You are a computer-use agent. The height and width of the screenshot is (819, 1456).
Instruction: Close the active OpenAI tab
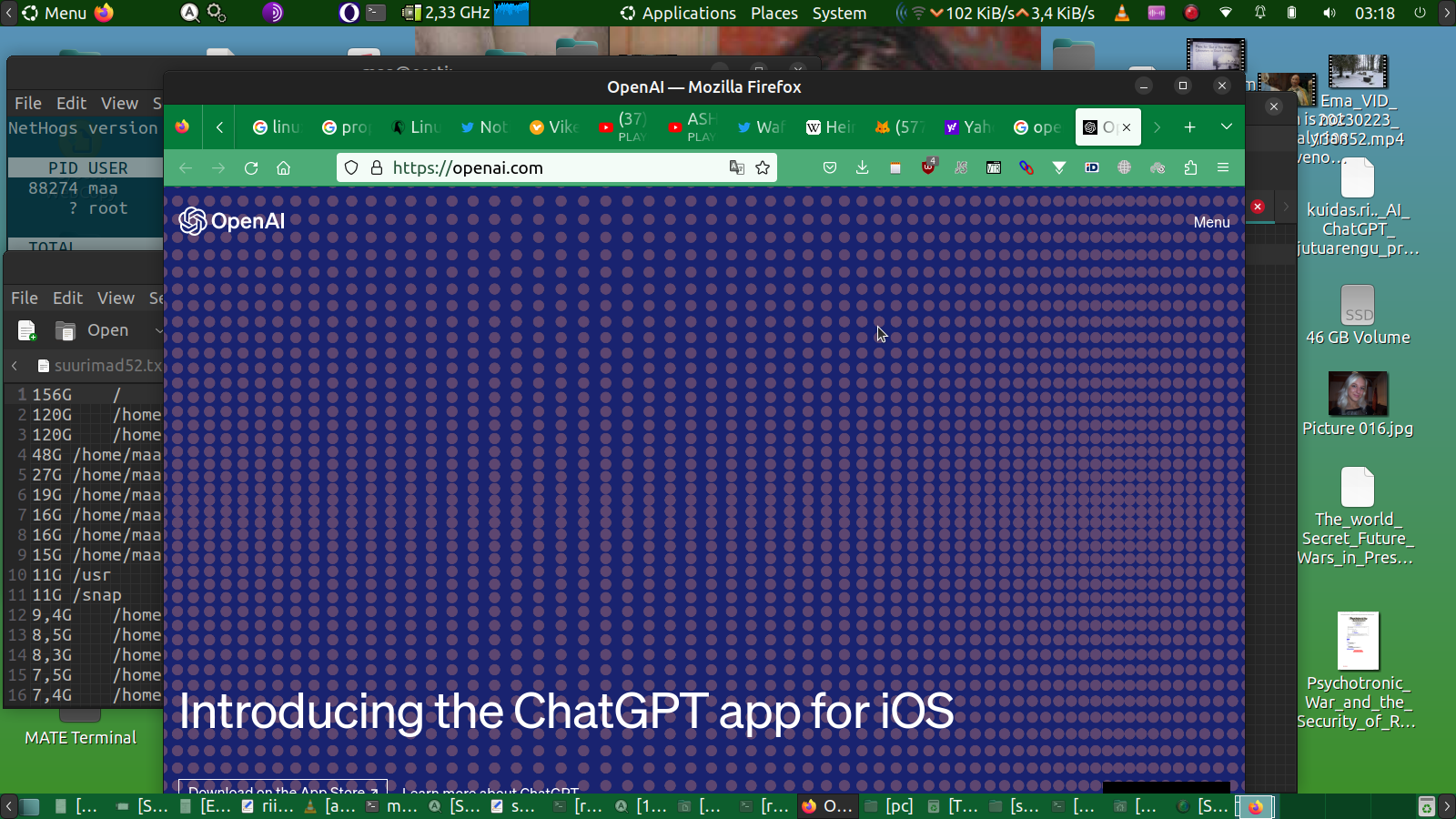[x=1127, y=127]
